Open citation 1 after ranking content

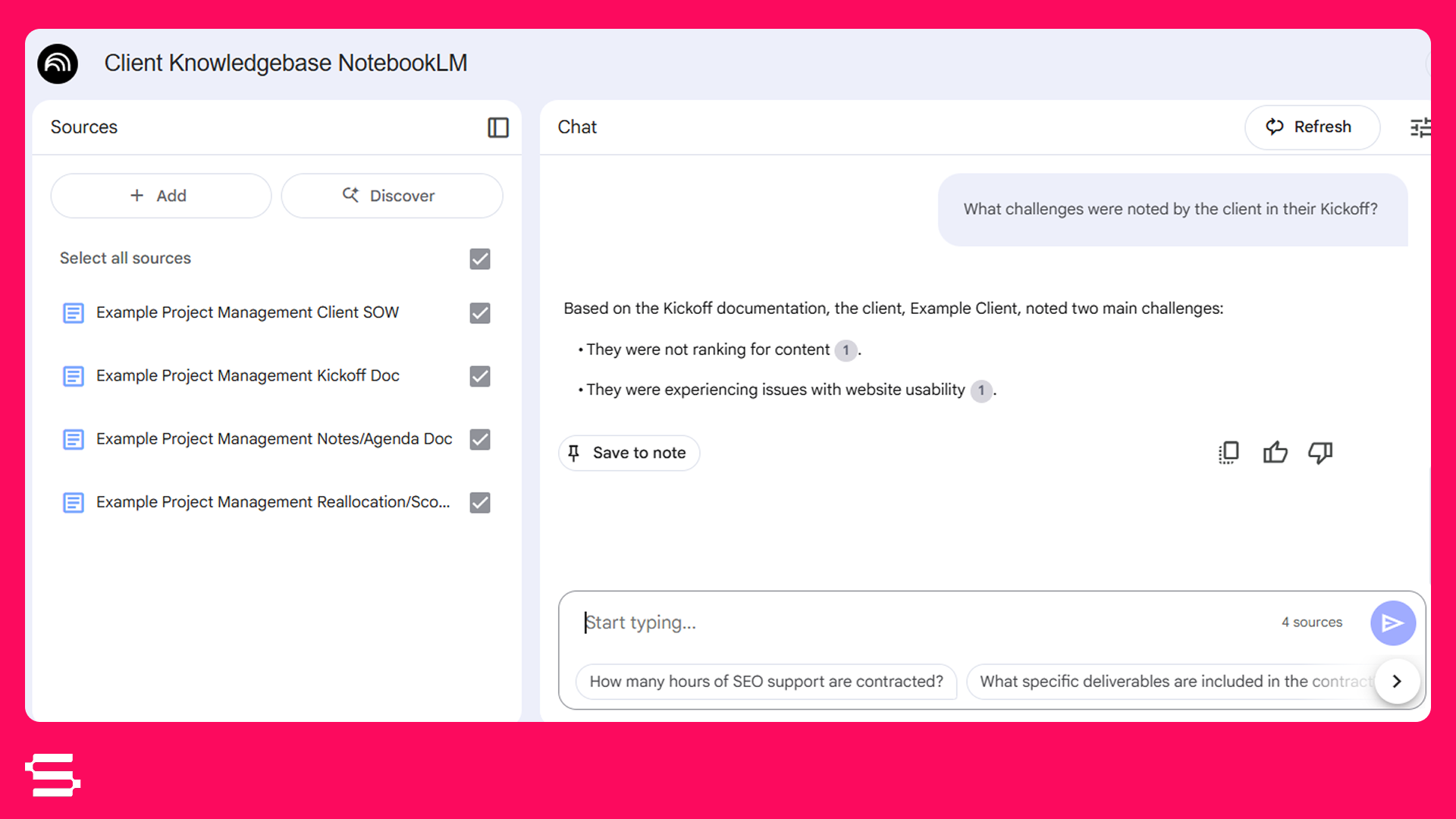point(846,350)
